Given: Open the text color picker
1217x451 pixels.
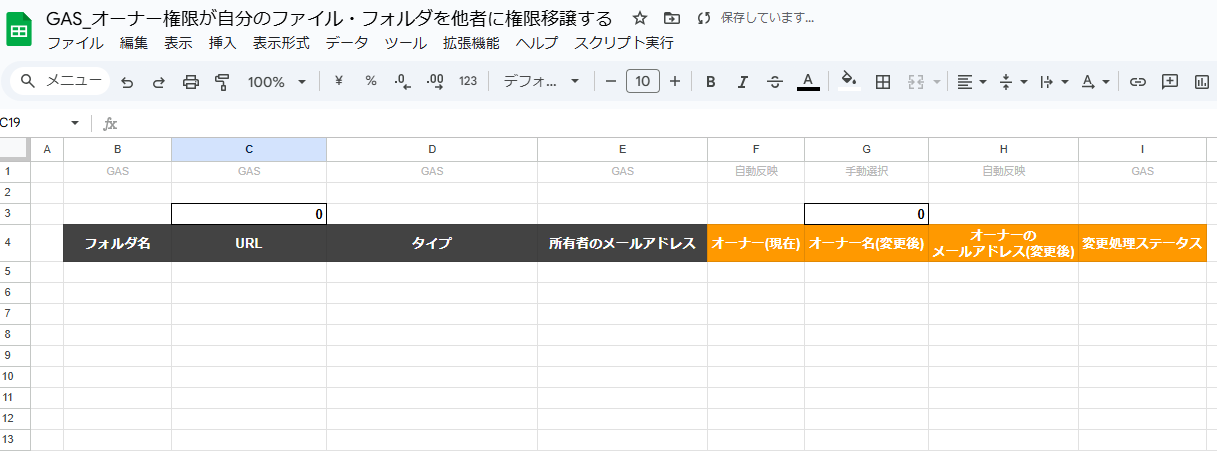Looking at the screenshot, I should tap(808, 82).
